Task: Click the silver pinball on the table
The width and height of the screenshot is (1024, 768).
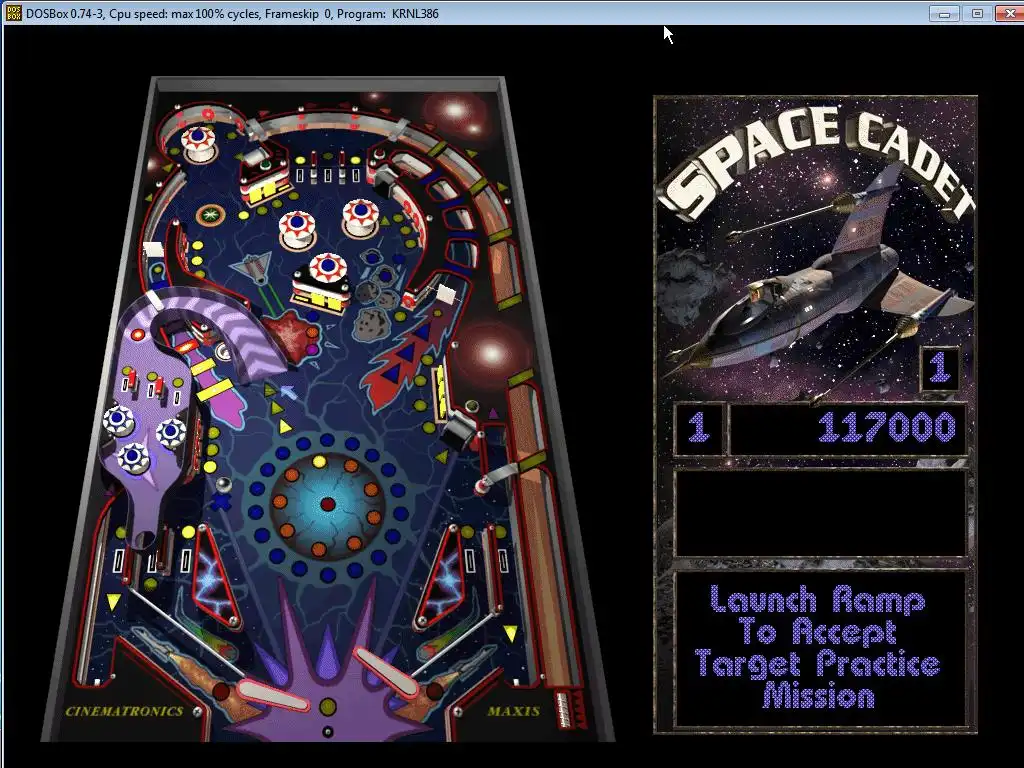Action: pyautogui.click(x=223, y=485)
